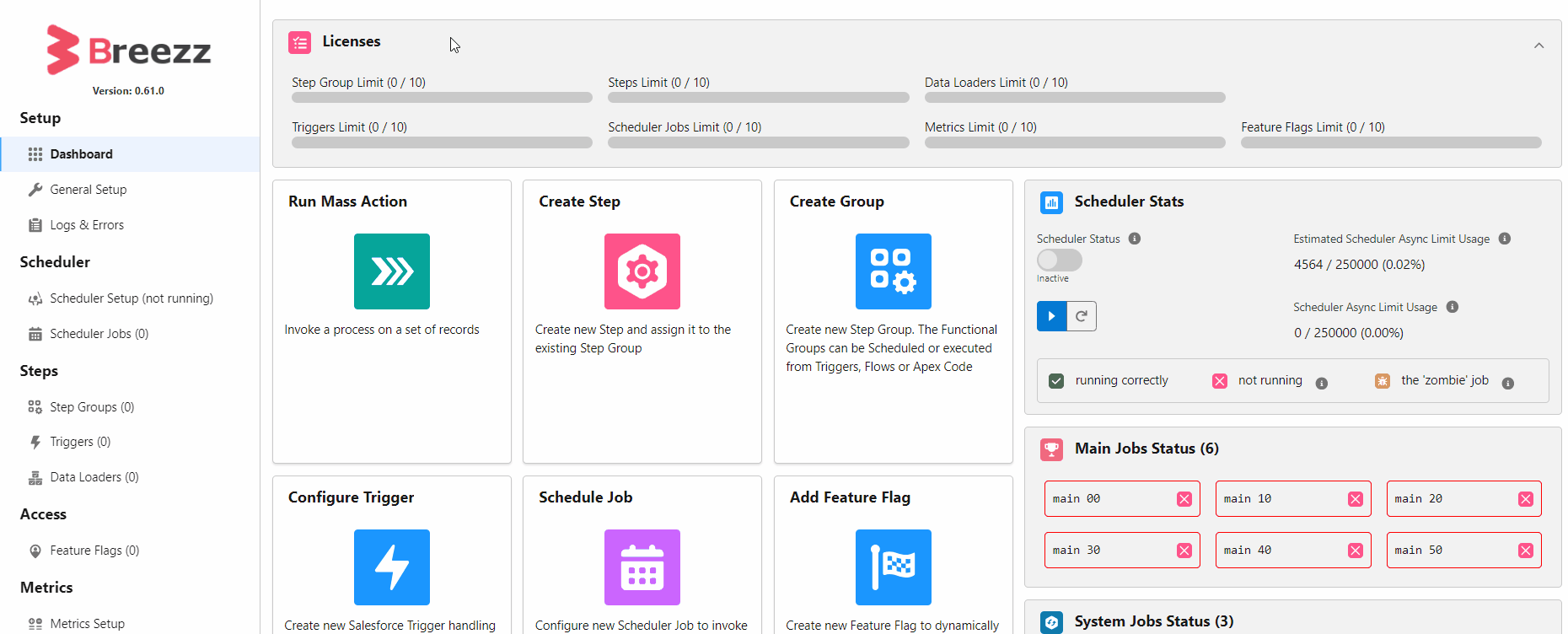Image resolution: width=1568 pixels, height=634 pixels.
Task: Click the scheduler refresh icon button
Action: 1082,316
